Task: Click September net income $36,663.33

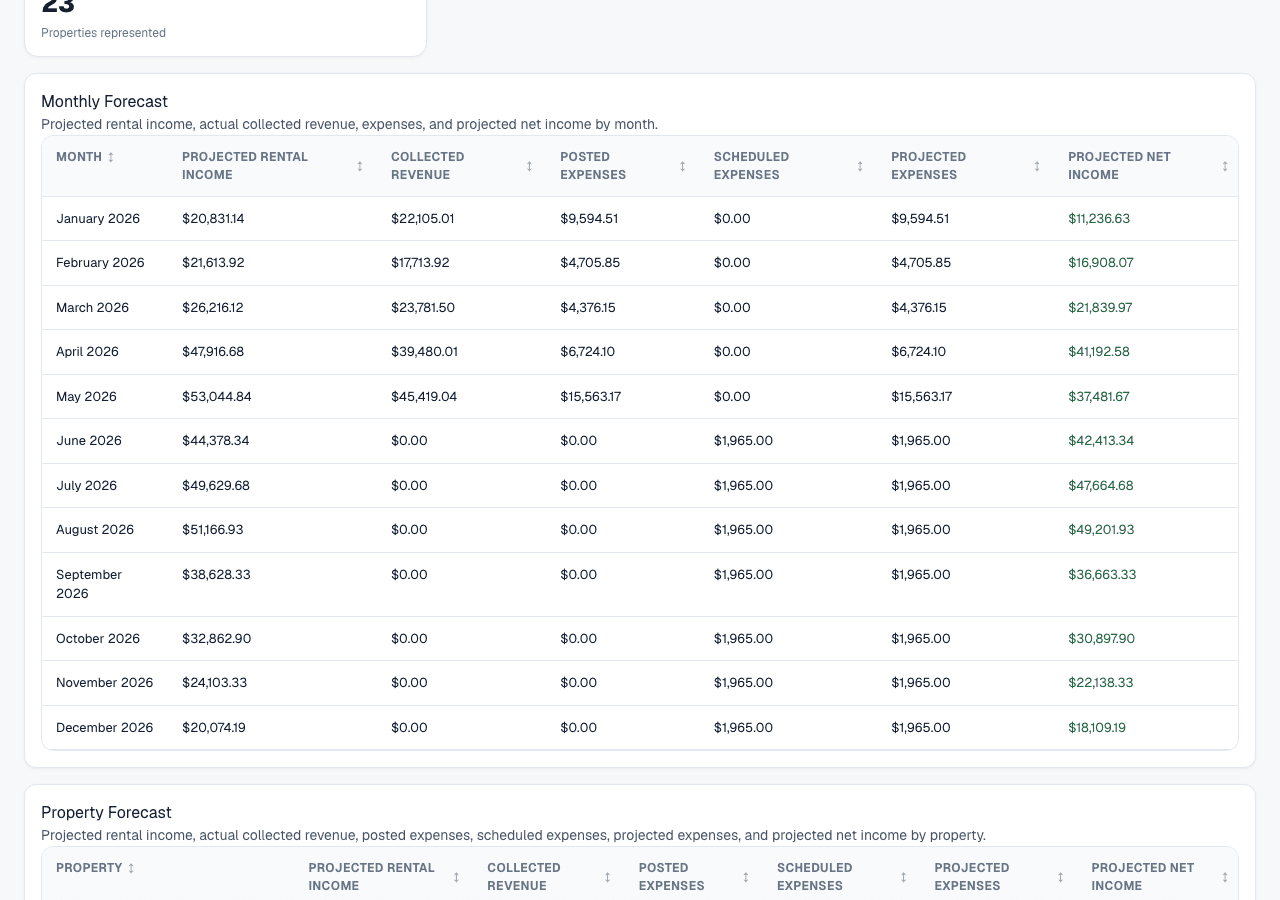Action: coord(1102,575)
